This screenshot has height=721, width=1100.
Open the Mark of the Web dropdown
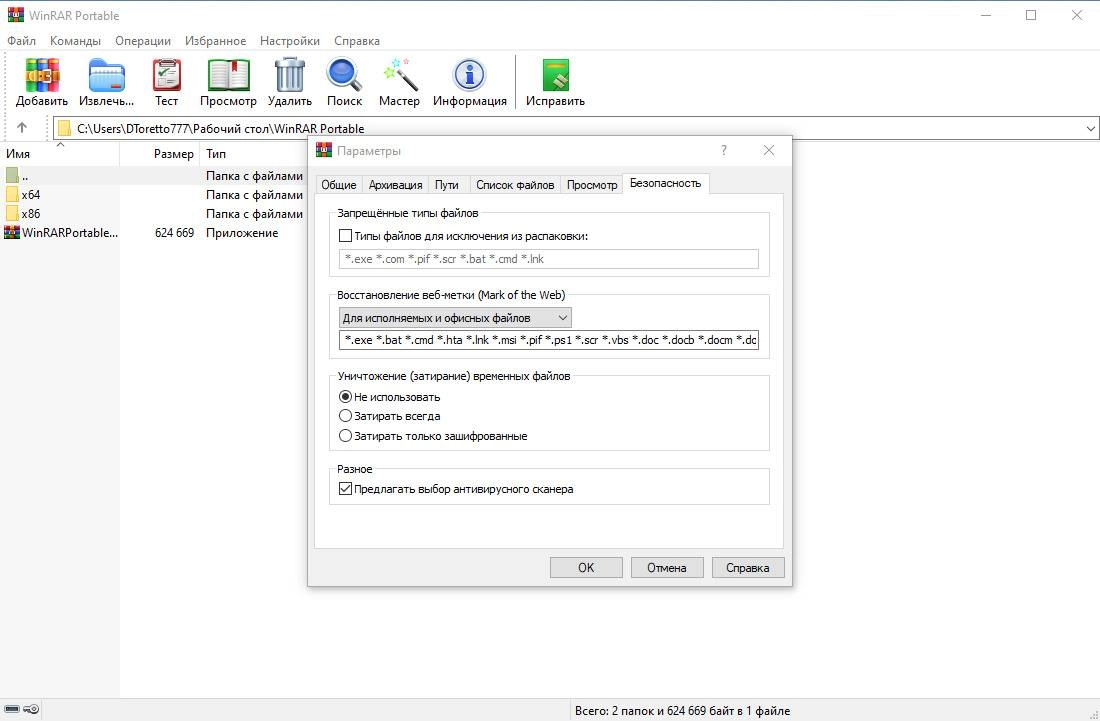pos(455,318)
